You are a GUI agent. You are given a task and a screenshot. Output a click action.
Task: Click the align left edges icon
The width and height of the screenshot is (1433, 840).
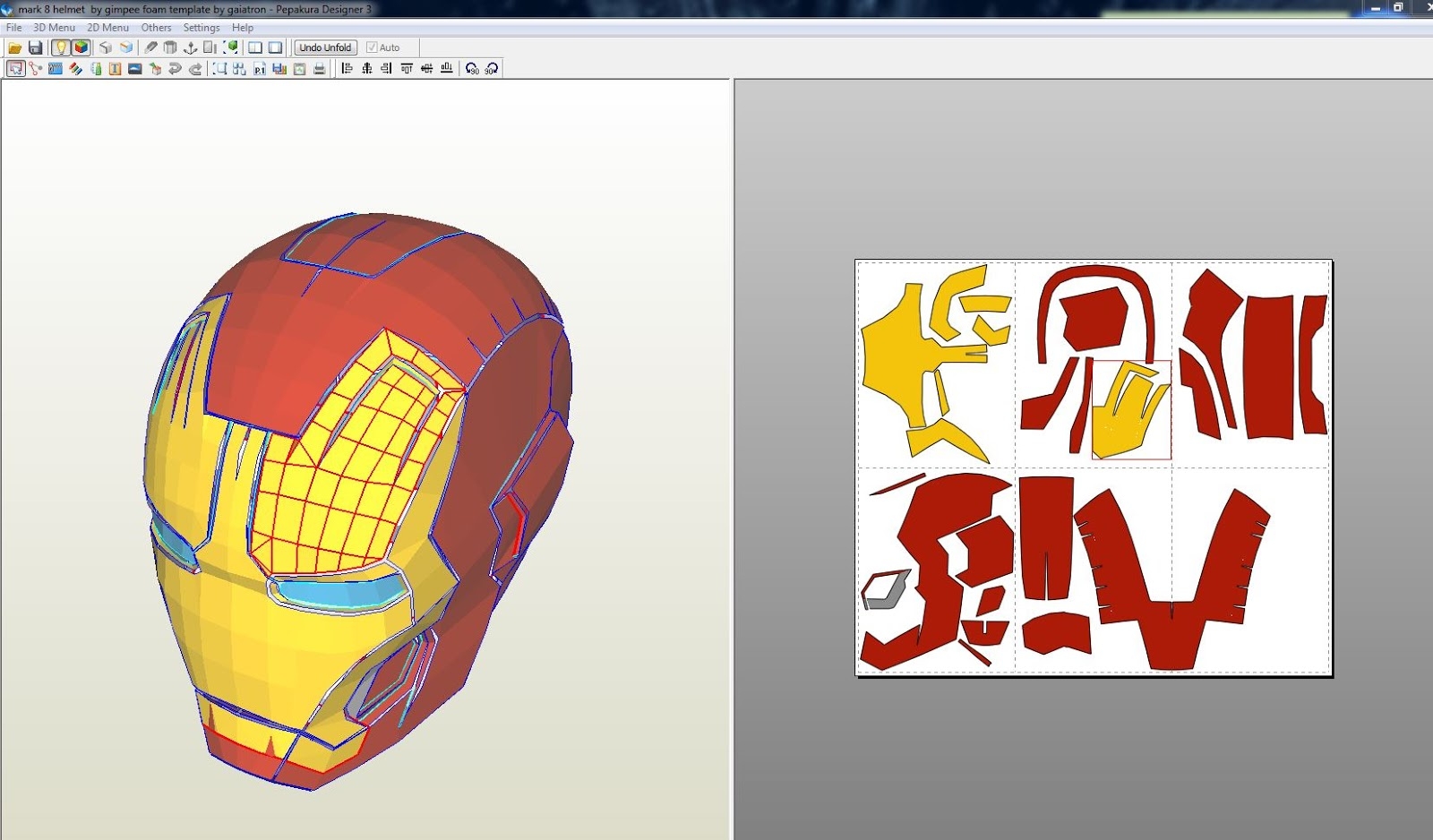coord(347,68)
